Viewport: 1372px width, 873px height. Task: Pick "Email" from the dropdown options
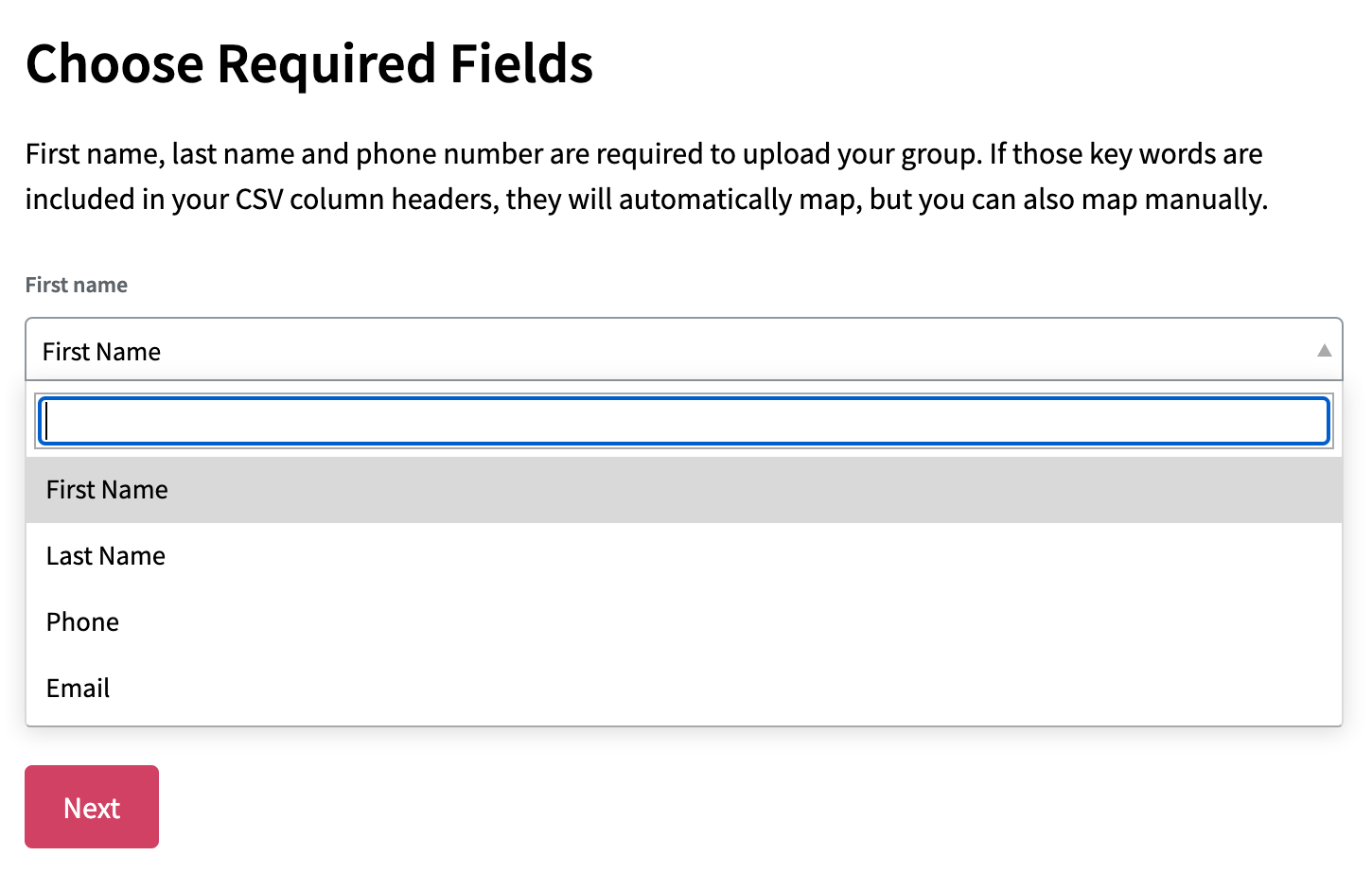pyautogui.click(x=78, y=688)
